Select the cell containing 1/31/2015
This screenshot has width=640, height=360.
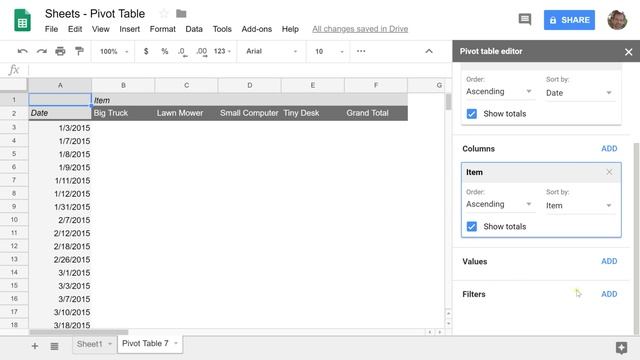pyautogui.click(x=60, y=207)
